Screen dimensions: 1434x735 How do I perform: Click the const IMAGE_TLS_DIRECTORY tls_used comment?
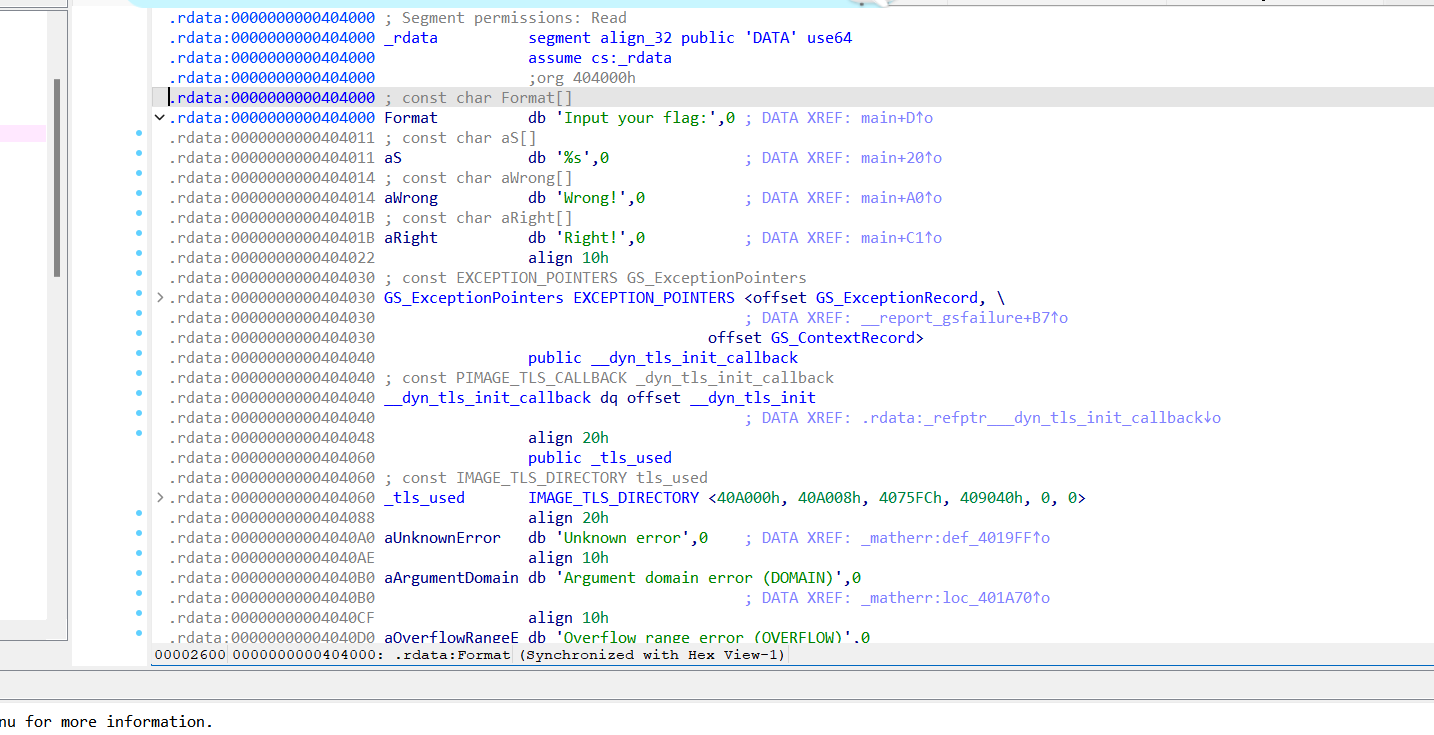(x=546, y=478)
